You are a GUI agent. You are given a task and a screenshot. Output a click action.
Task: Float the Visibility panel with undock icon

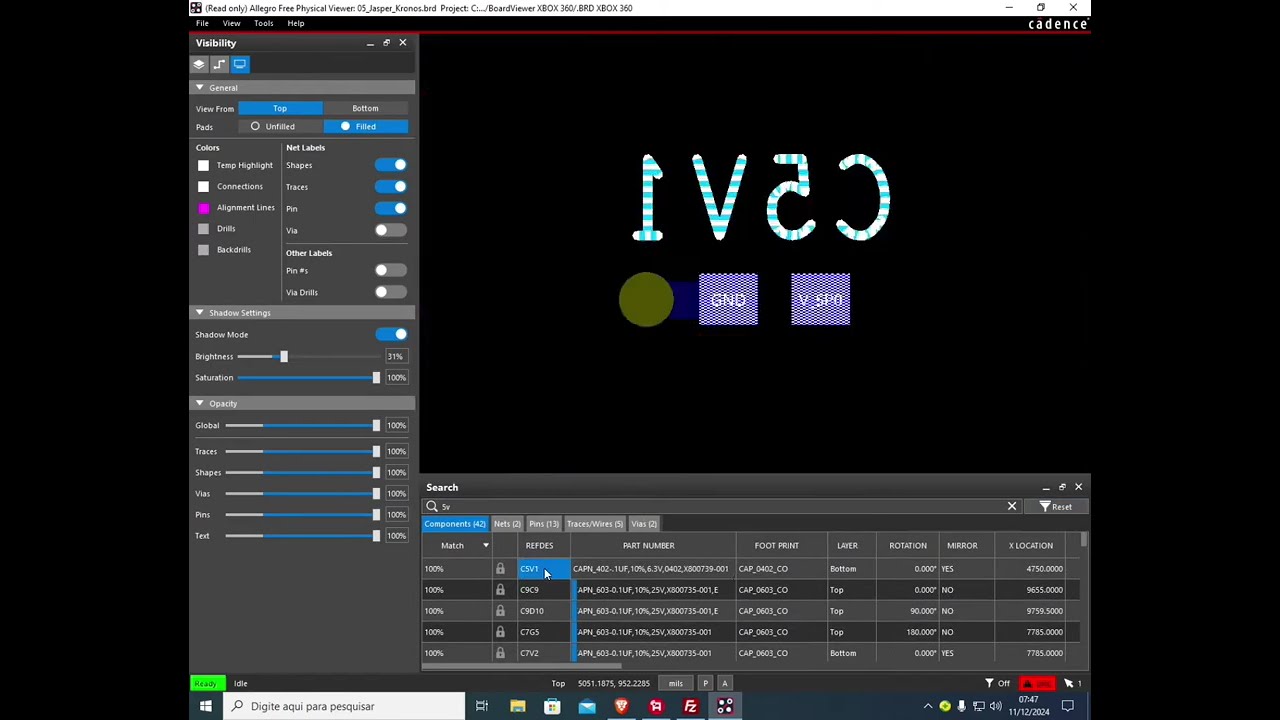click(386, 43)
